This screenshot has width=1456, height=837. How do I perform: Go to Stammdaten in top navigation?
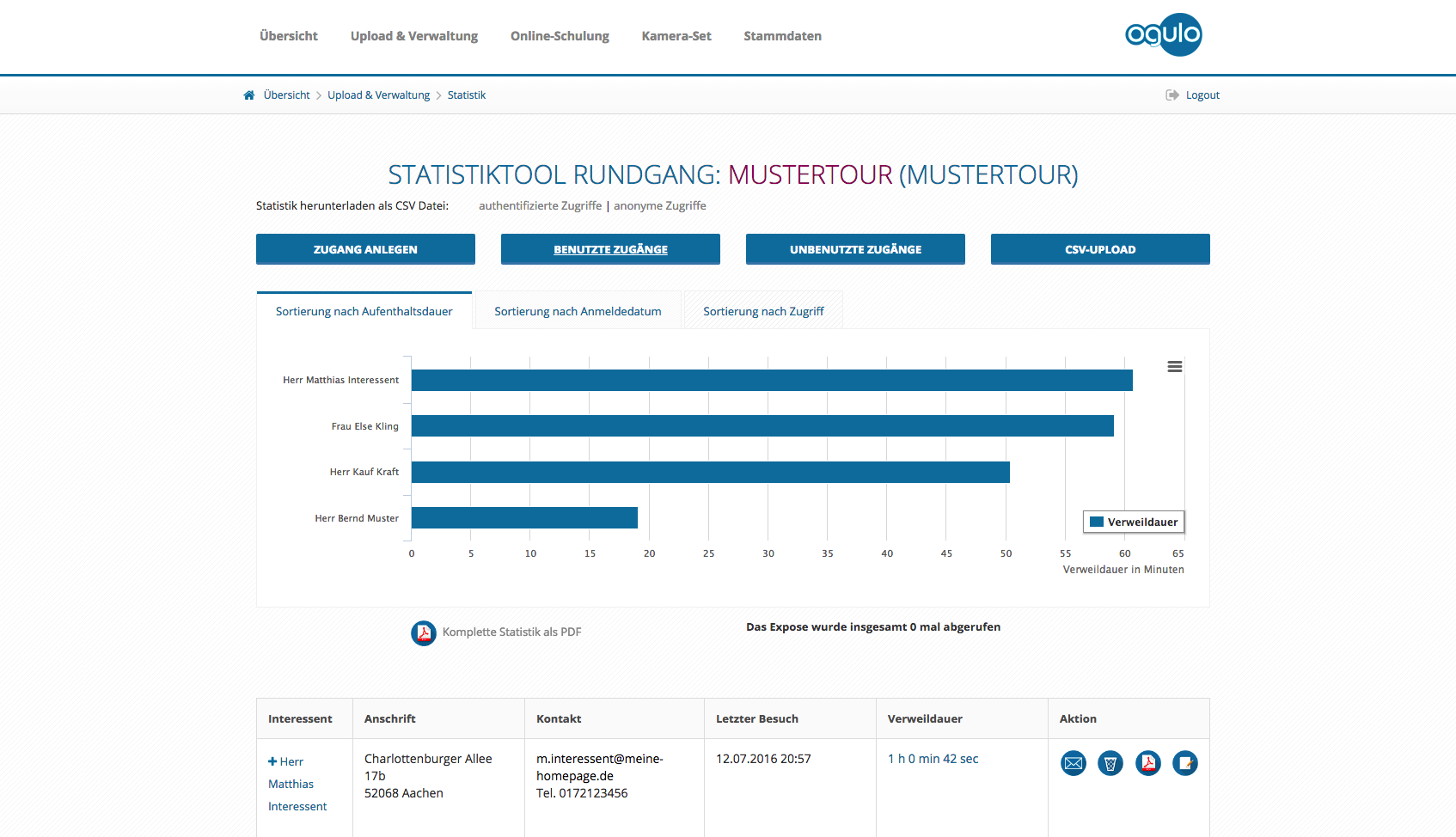click(x=782, y=36)
